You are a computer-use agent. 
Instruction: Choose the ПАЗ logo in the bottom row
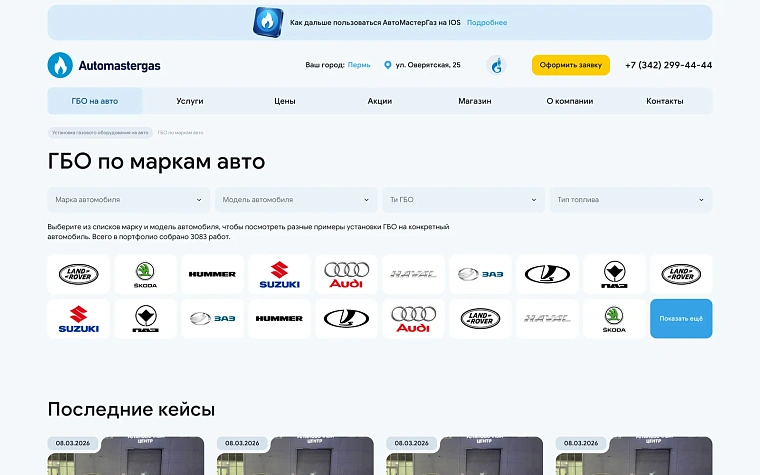145,318
